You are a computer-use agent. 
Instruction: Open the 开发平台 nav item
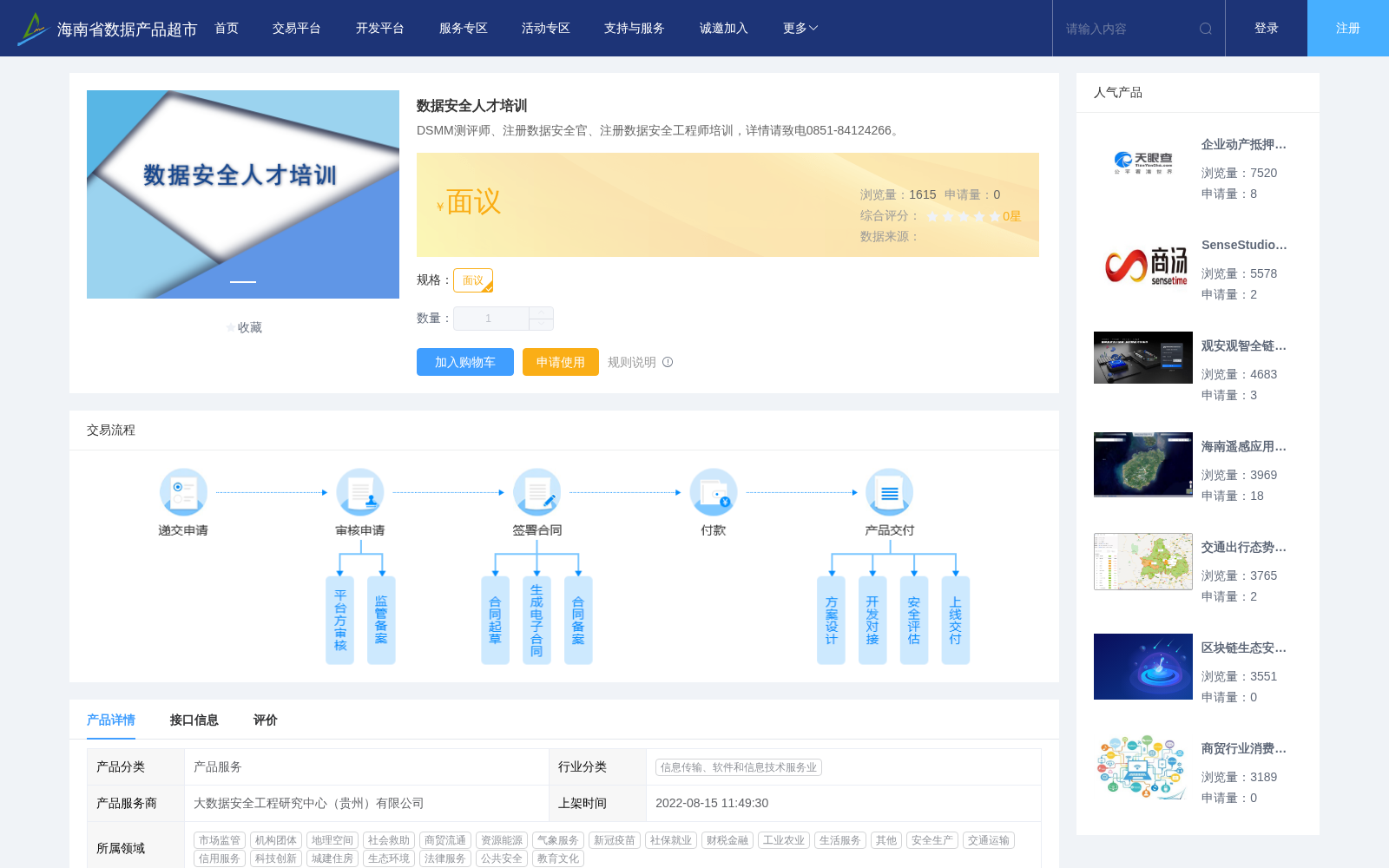(380, 29)
